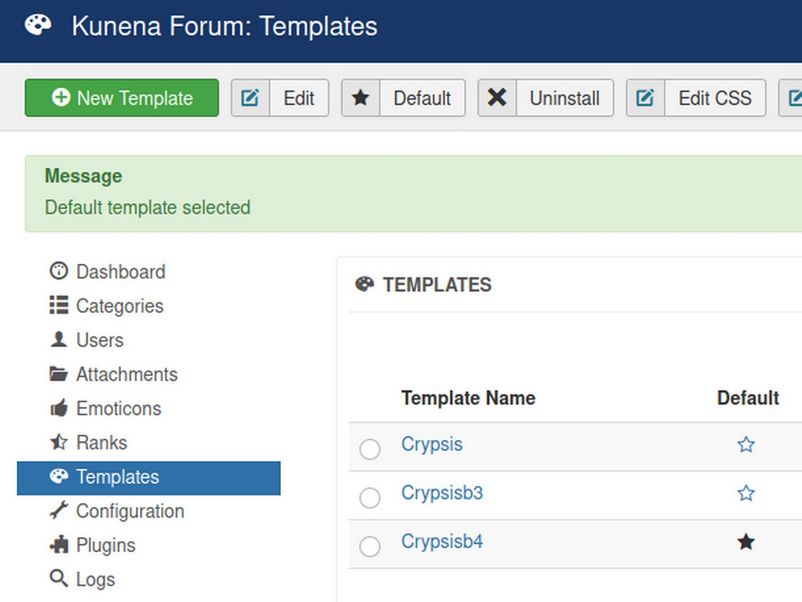Select the Crypsisb3 radio button
The image size is (802, 602).
pos(370,498)
